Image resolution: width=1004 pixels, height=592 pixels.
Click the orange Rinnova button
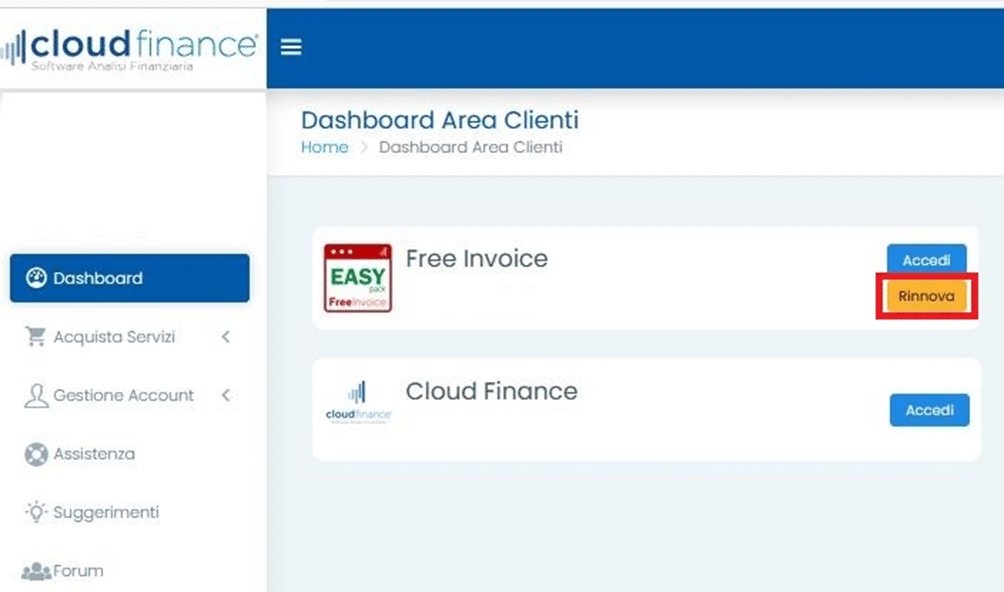[x=927, y=296]
